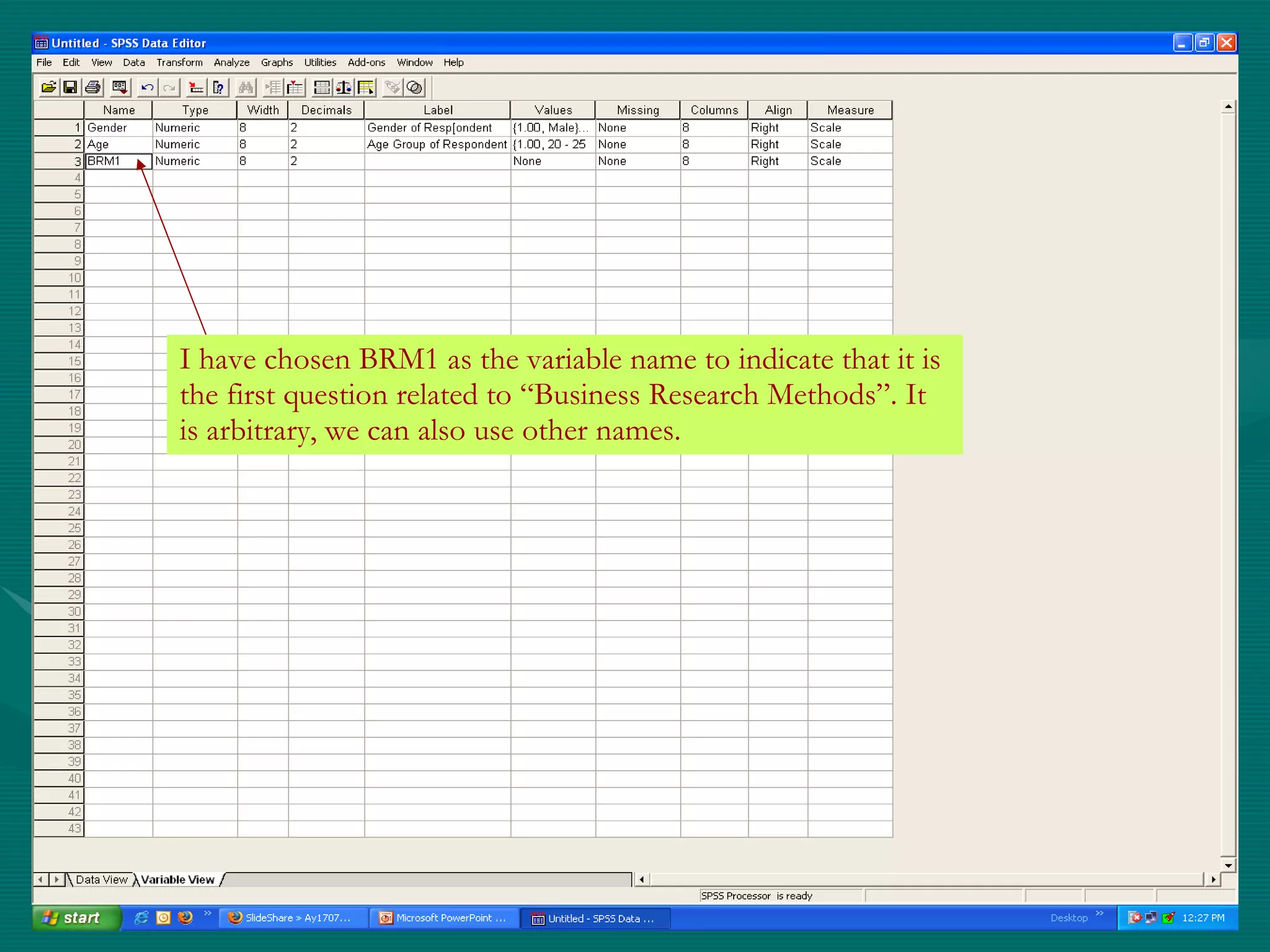The height and width of the screenshot is (952, 1270).
Task: Click the Undo arrow icon
Action: pos(147,87)
